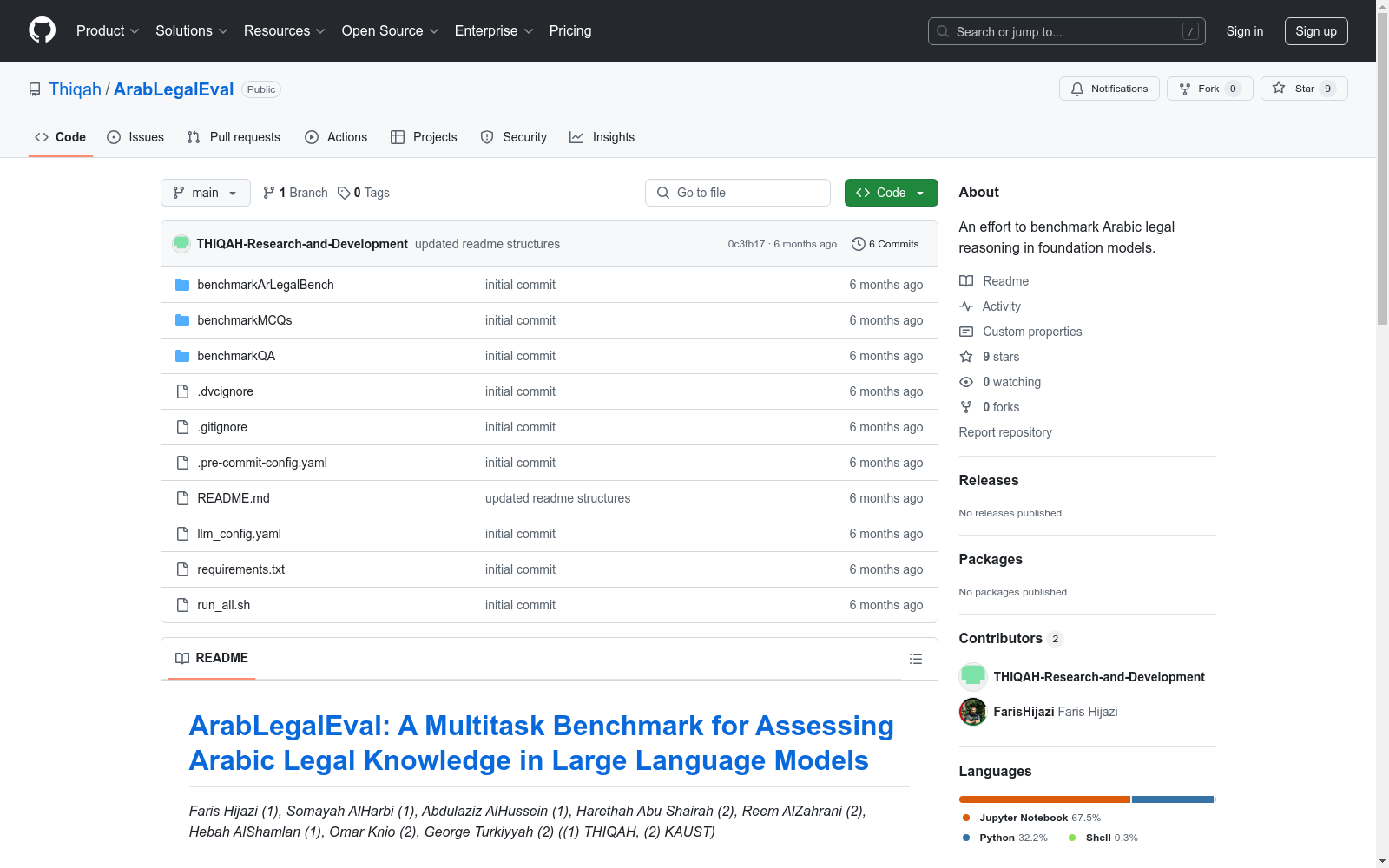Image resolution: width=1389 pixels, height=868 pixels.
Task: Click the Shell green legend dot
Action: (1072, 838)
